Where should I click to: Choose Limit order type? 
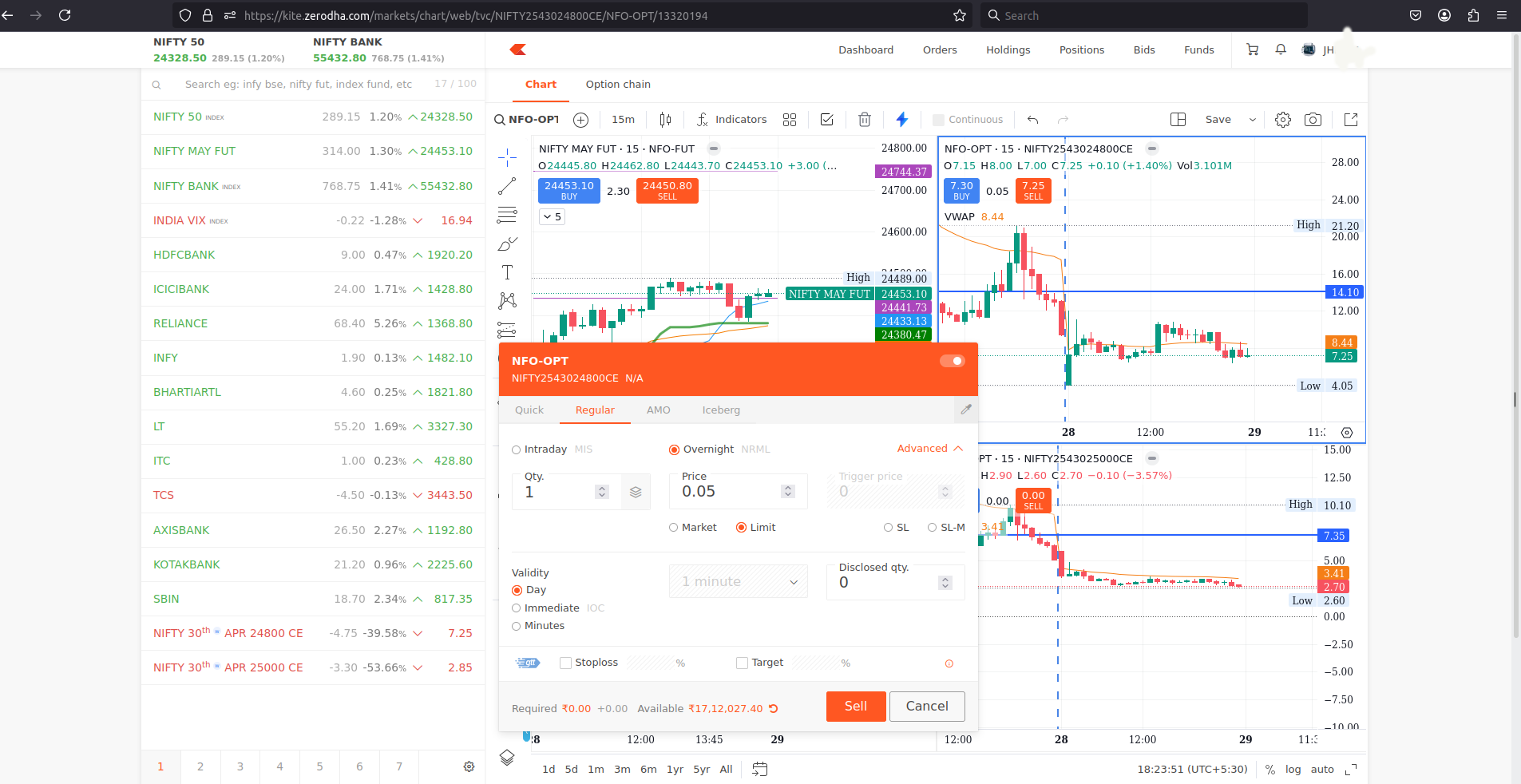point(741,528)
